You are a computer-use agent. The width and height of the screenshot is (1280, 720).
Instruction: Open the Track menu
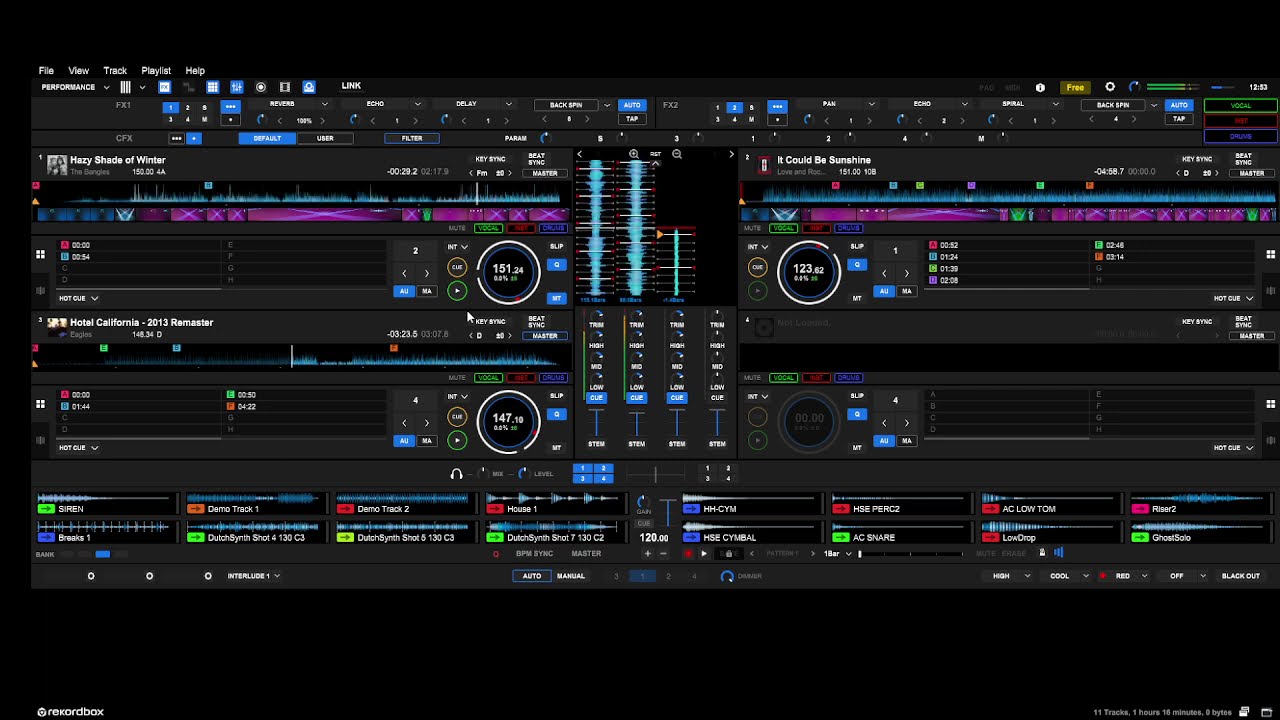click(115, 71)
